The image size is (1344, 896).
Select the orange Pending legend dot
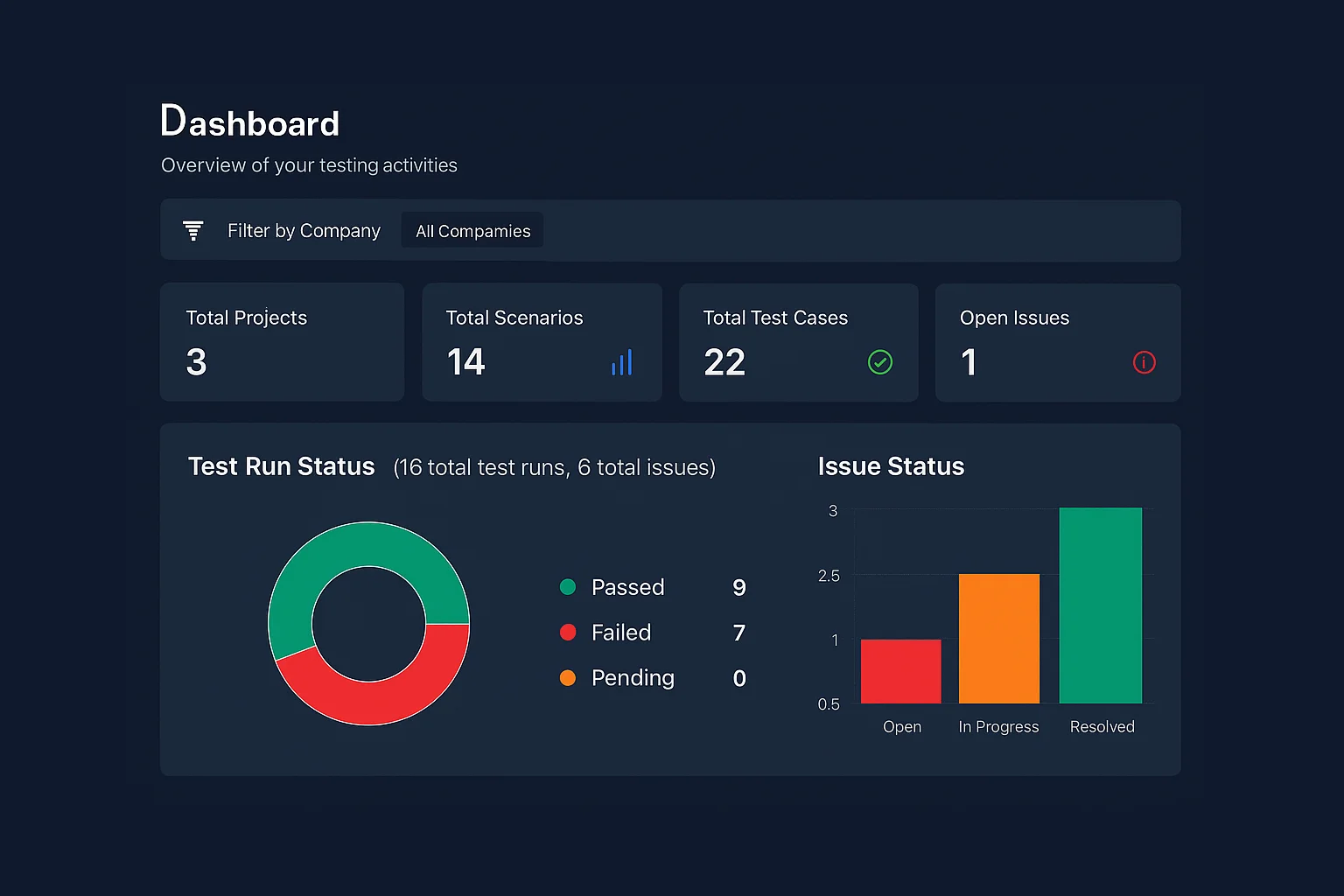(x=569, y=677)
